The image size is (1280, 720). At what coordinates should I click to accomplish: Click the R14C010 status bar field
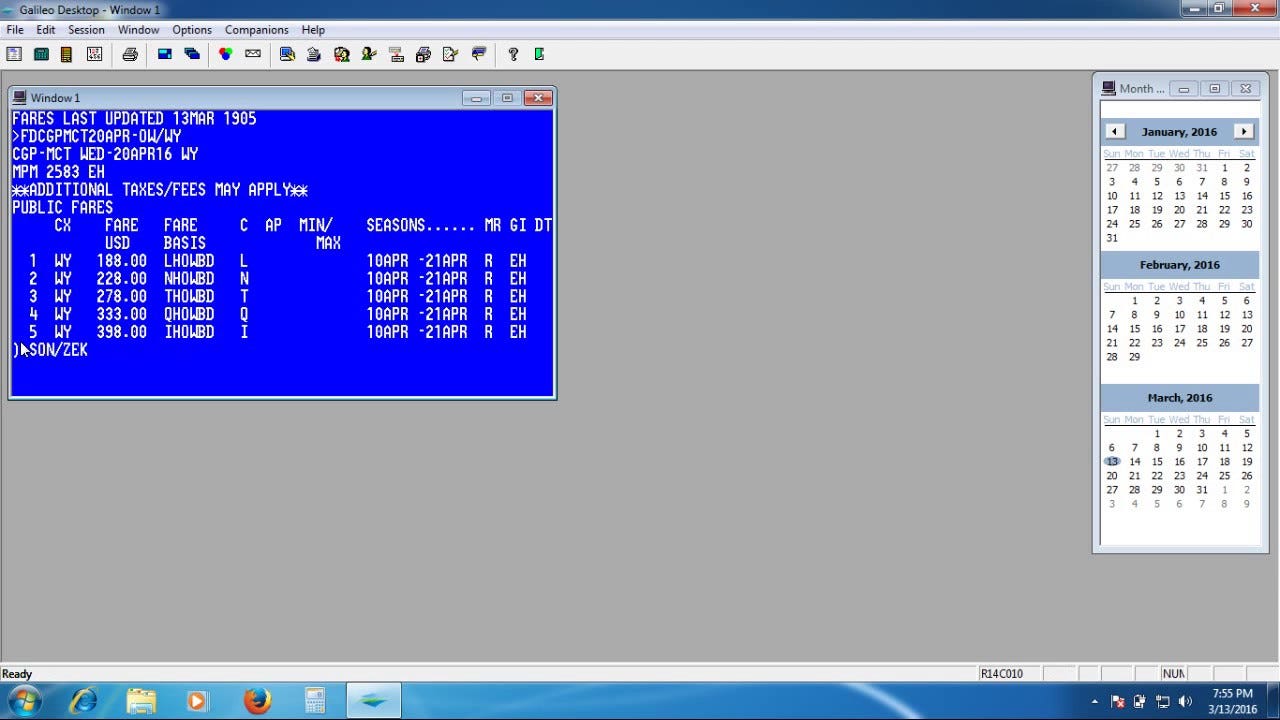(x=1009, y=674)
